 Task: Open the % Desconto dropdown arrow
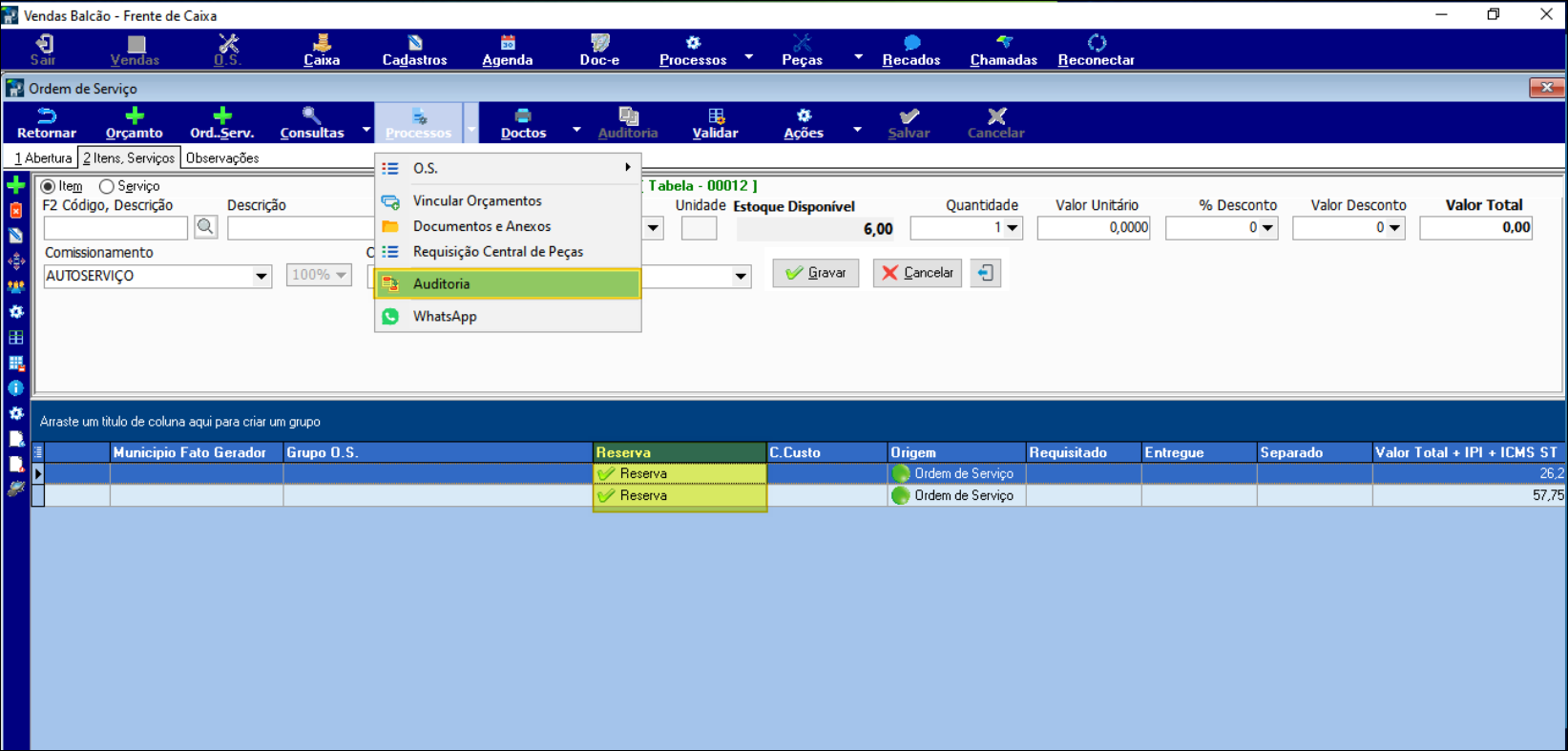click(1267, 228)
